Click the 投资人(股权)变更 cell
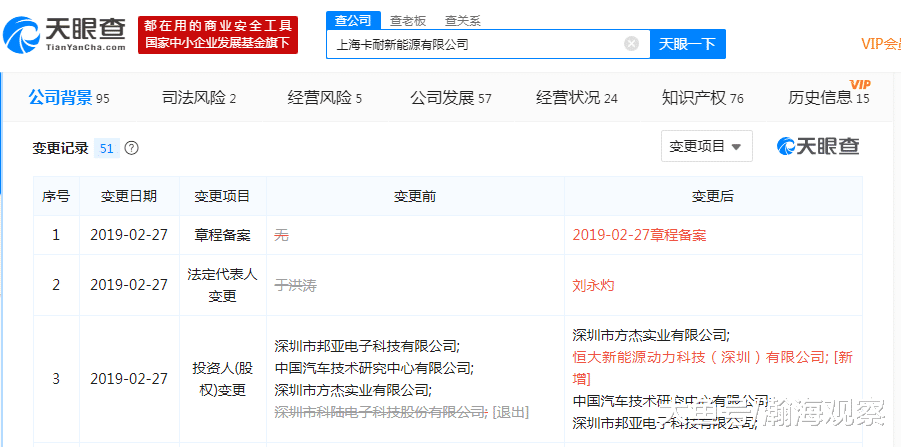Viewport: 901px width, 447px height. 222,379
